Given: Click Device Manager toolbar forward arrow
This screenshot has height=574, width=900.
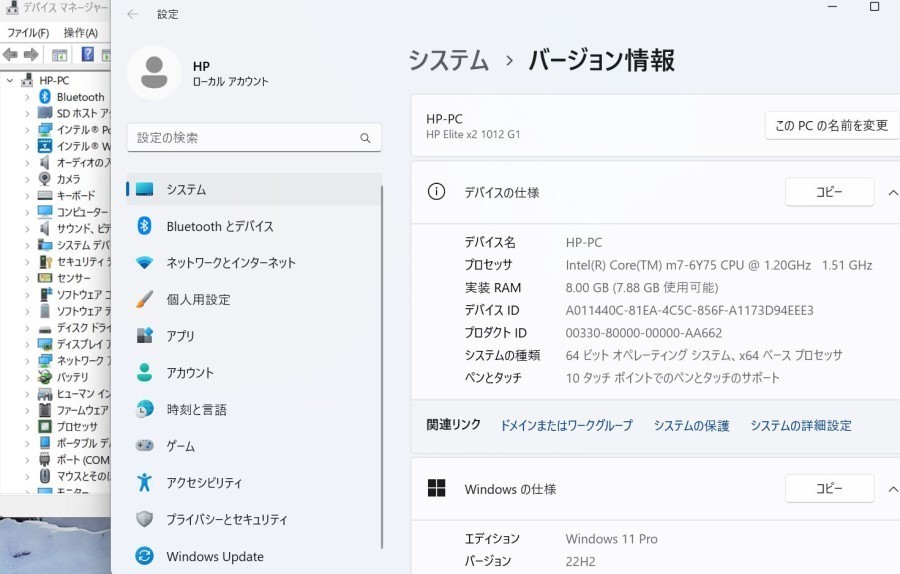Looking at the screenshot, I should pyautogui.click(x=31, y=55).
